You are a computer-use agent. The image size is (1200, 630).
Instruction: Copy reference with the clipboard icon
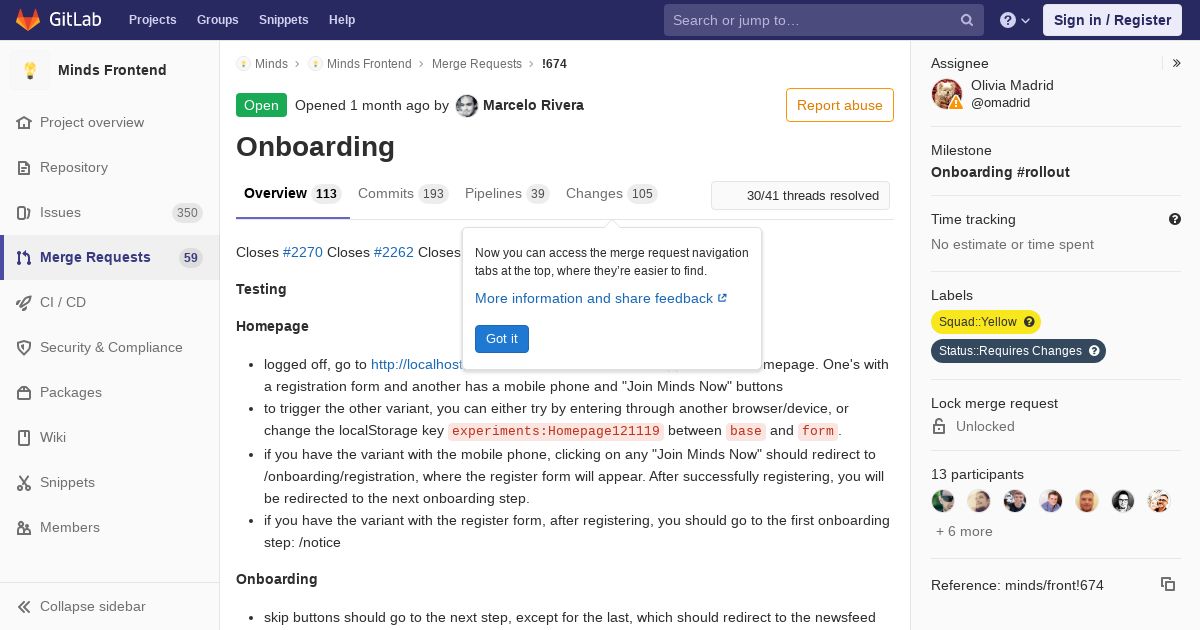pos(1167,584)
